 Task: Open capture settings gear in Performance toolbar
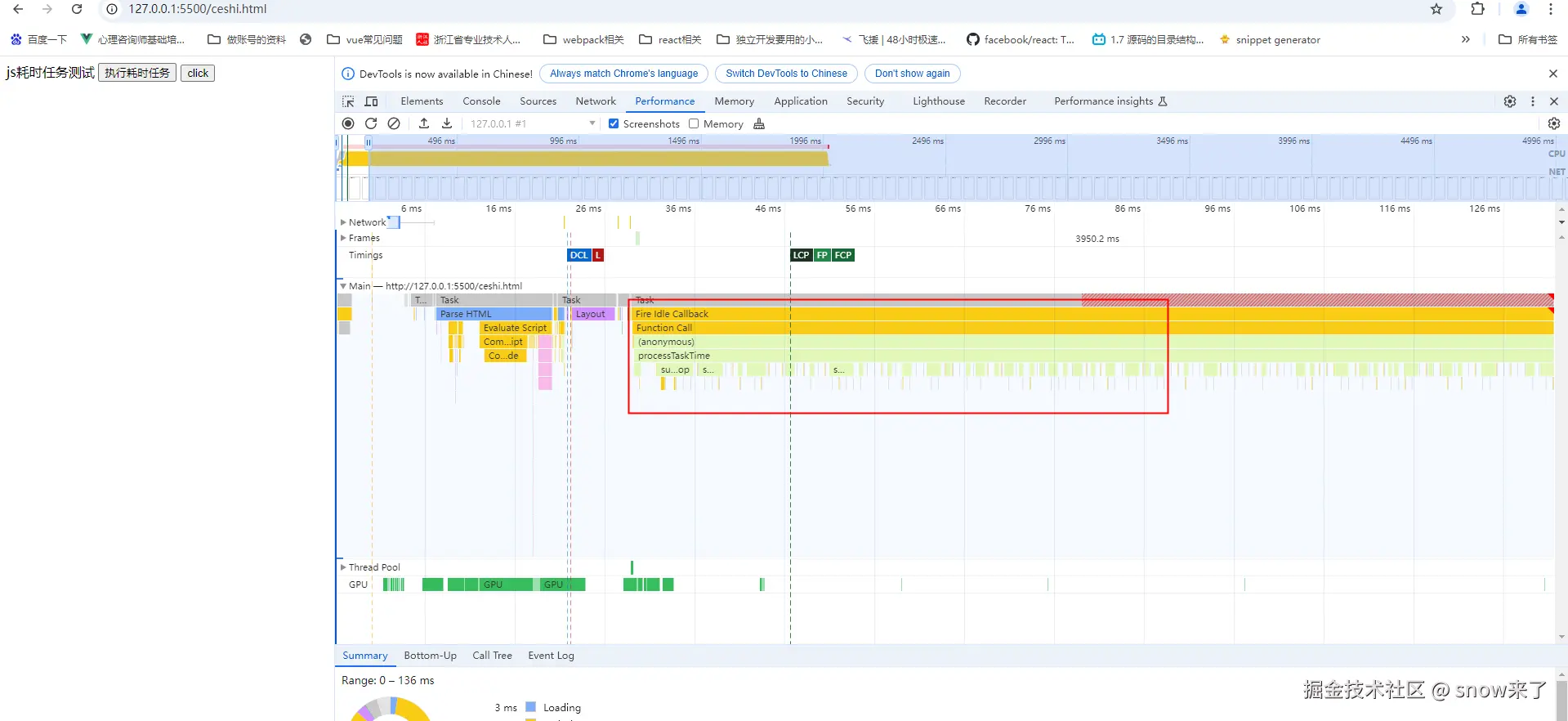click(x=1554, y=123)
